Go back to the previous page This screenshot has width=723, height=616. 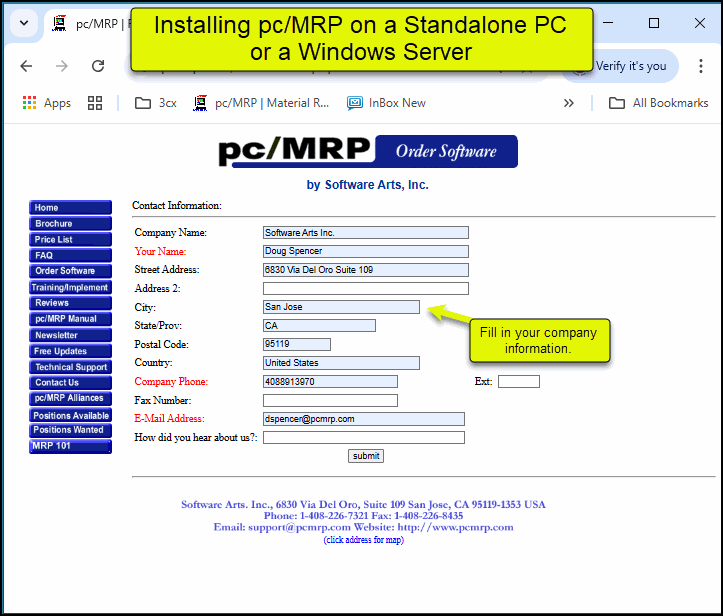pyautogui.click(x=26, y=66)
